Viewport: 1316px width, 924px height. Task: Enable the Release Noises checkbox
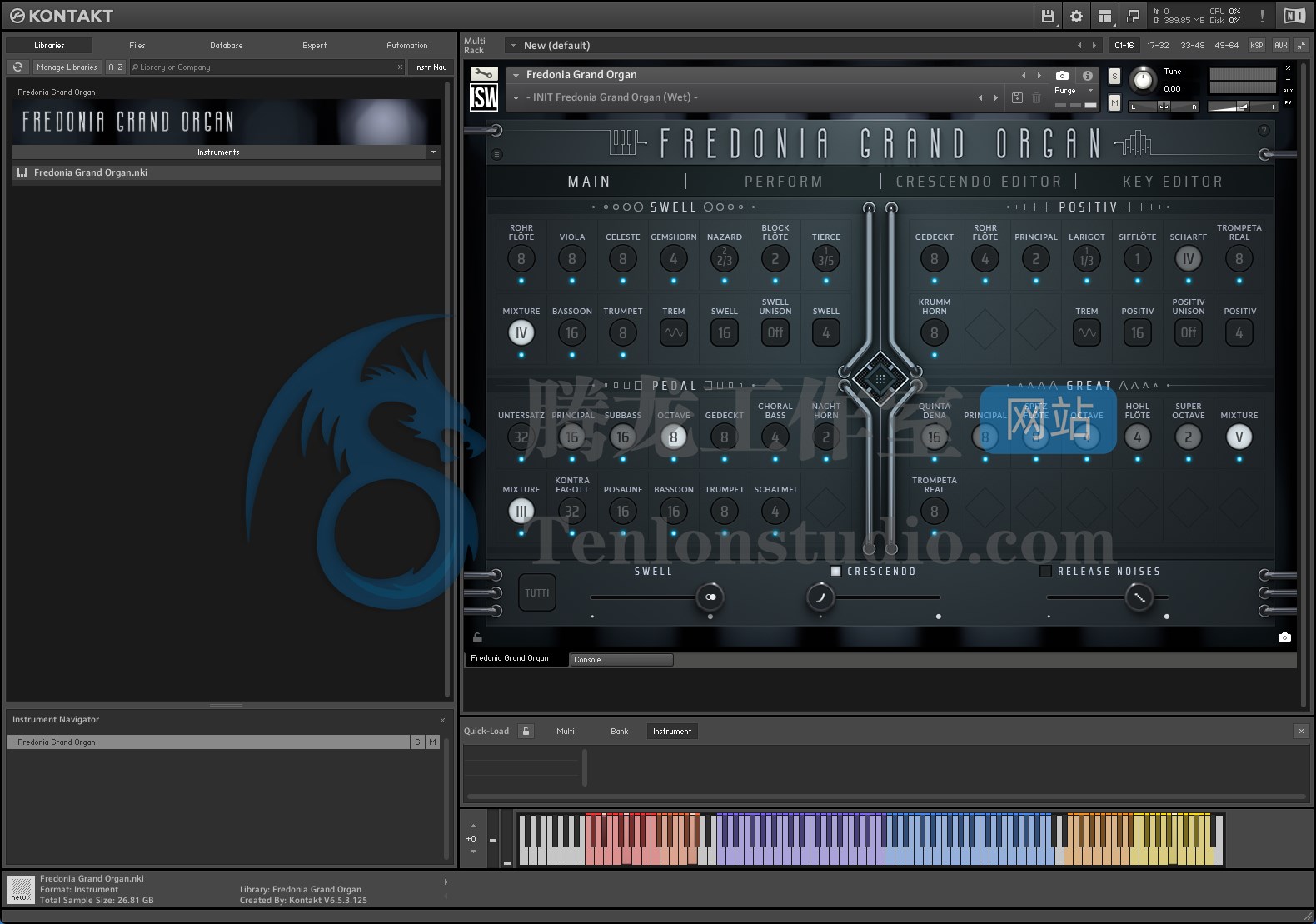(x=1045, y=572)
